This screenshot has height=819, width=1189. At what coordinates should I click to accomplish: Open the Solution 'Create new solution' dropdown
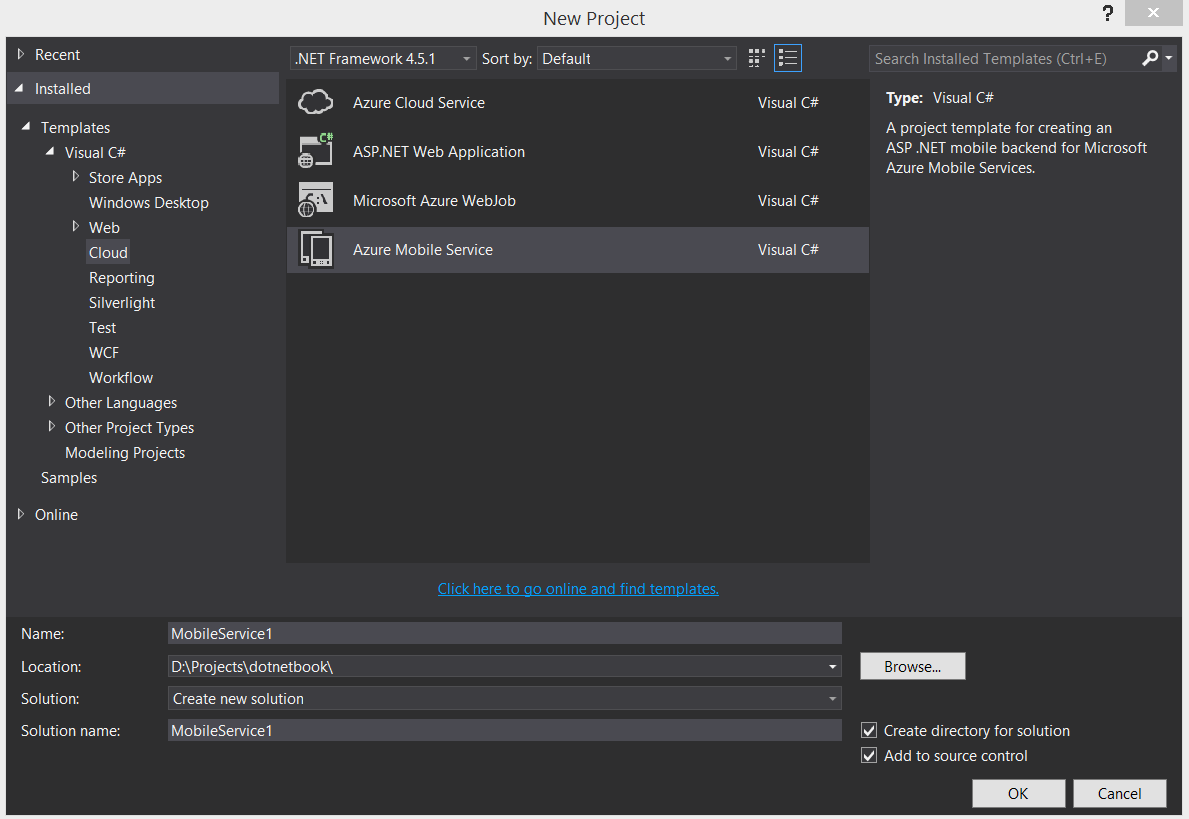tap(504, 698)
